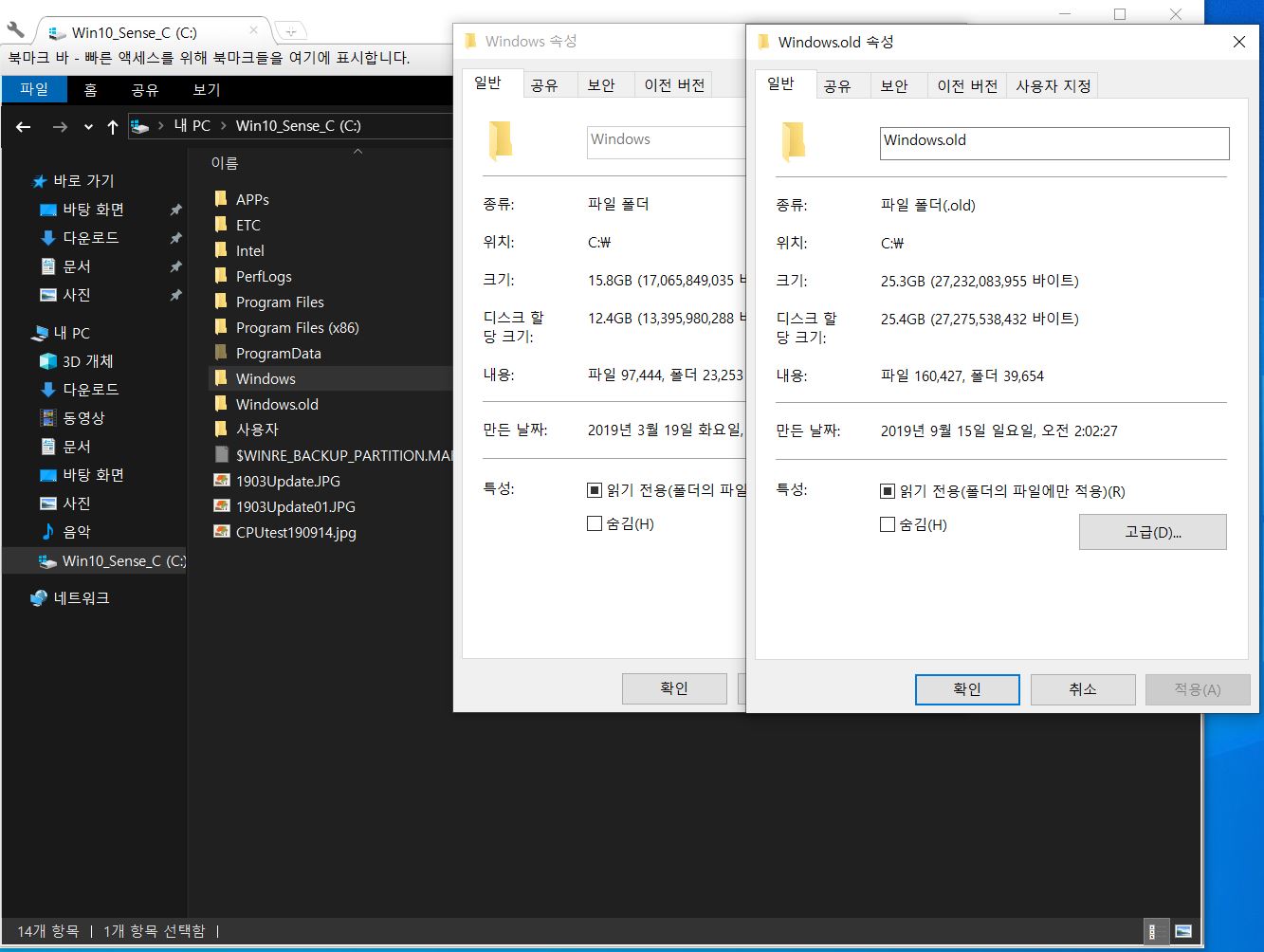The width and height of the screenshot is (1264, 952).
Task: Open 이전 버전 tab in Windows.old 속성 dialog
Action: 967,86
